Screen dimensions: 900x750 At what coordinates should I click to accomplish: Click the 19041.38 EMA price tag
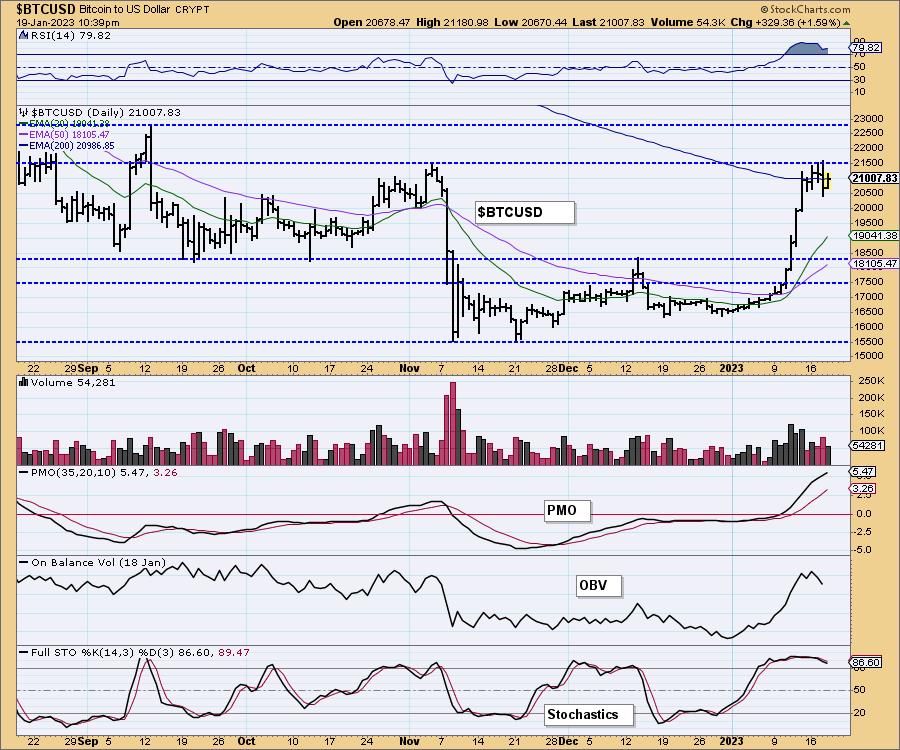874,235
